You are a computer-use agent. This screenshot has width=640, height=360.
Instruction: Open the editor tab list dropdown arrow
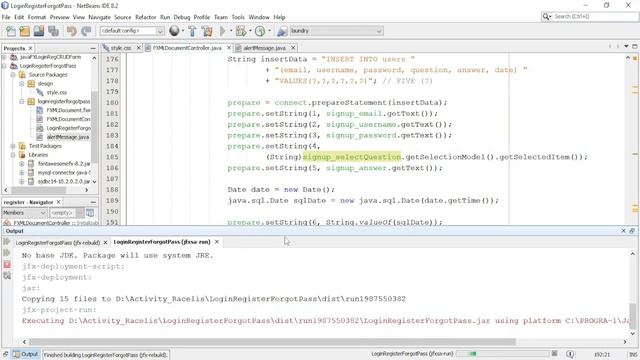pos(627,47)
